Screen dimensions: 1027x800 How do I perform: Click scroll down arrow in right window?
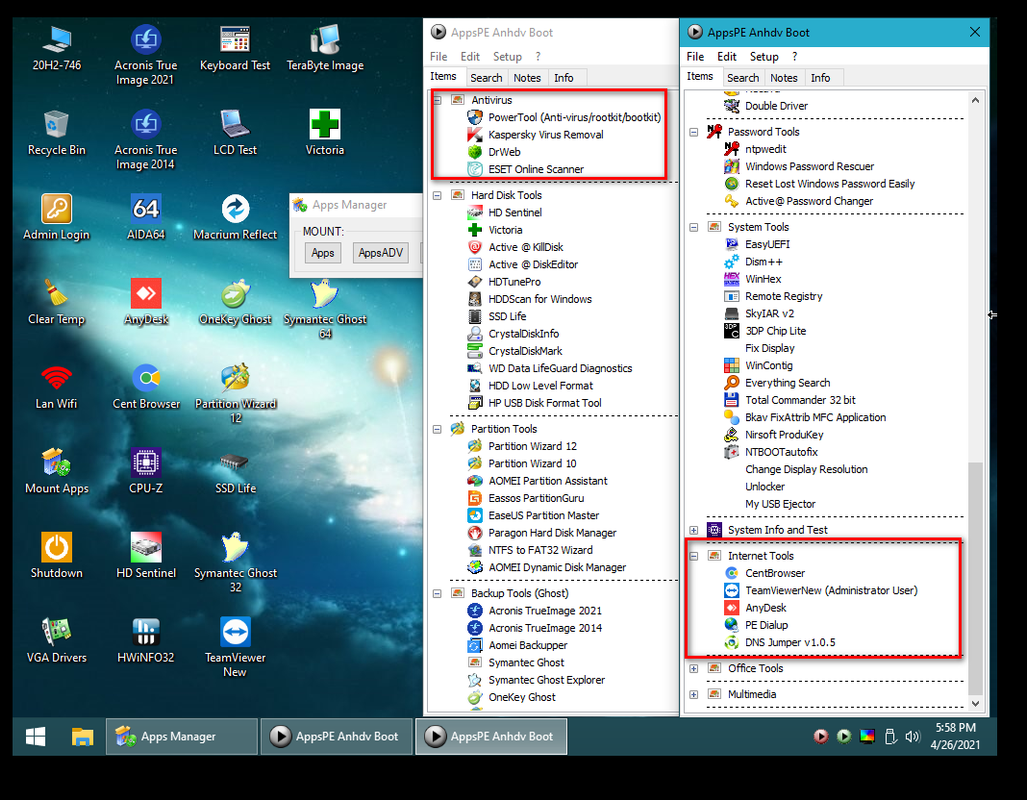pos(975,703)
